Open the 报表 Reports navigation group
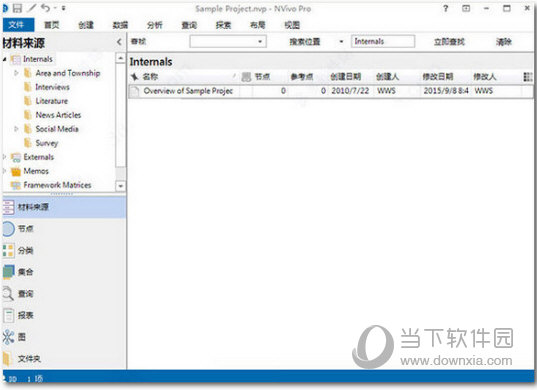Viewport: 537px width, 390px height. coord(64,315)
